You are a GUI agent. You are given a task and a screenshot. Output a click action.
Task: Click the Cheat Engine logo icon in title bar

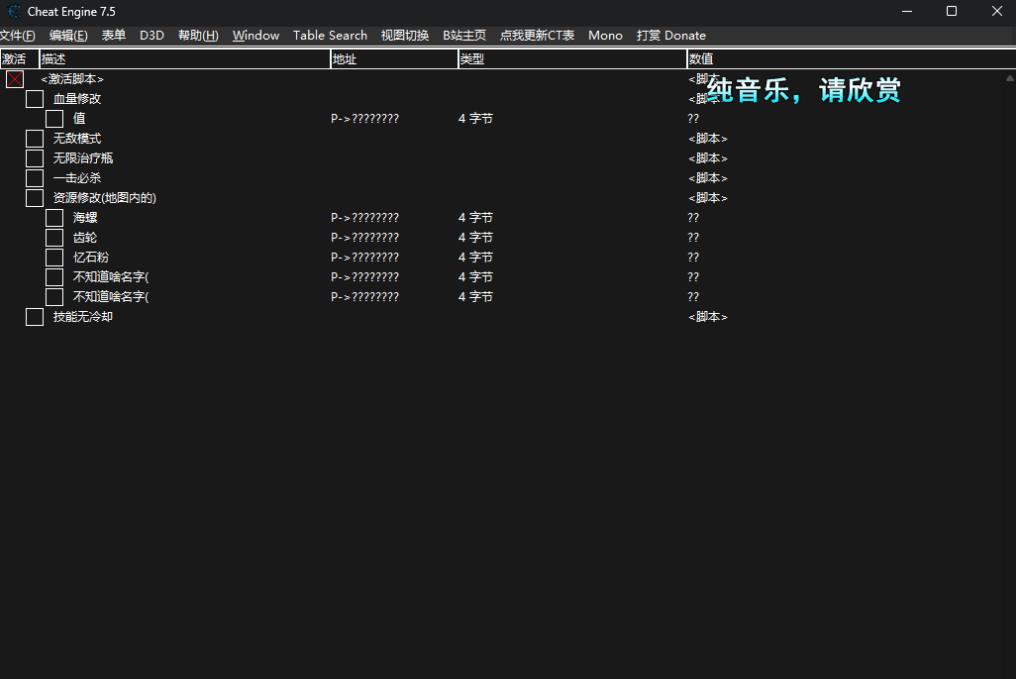tap(14, 12)
